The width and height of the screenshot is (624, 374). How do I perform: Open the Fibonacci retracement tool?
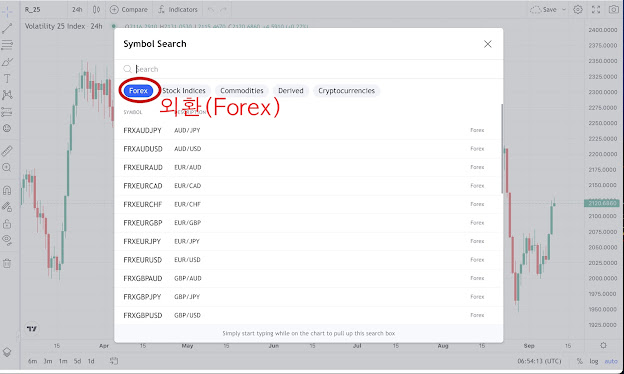click(7, 45)
